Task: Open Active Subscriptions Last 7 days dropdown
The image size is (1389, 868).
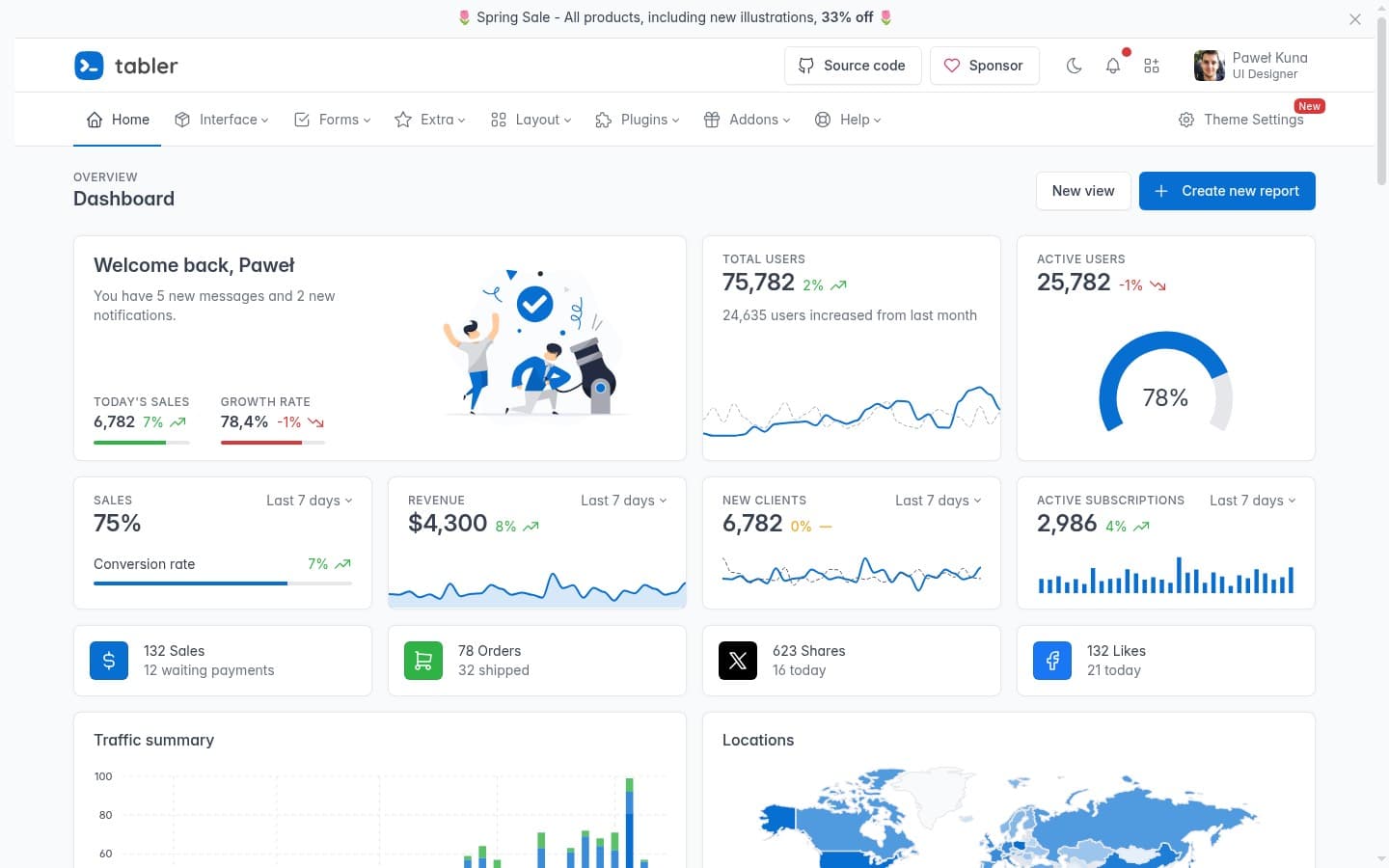Action: pyautogui.click(x=1252, y=501)
